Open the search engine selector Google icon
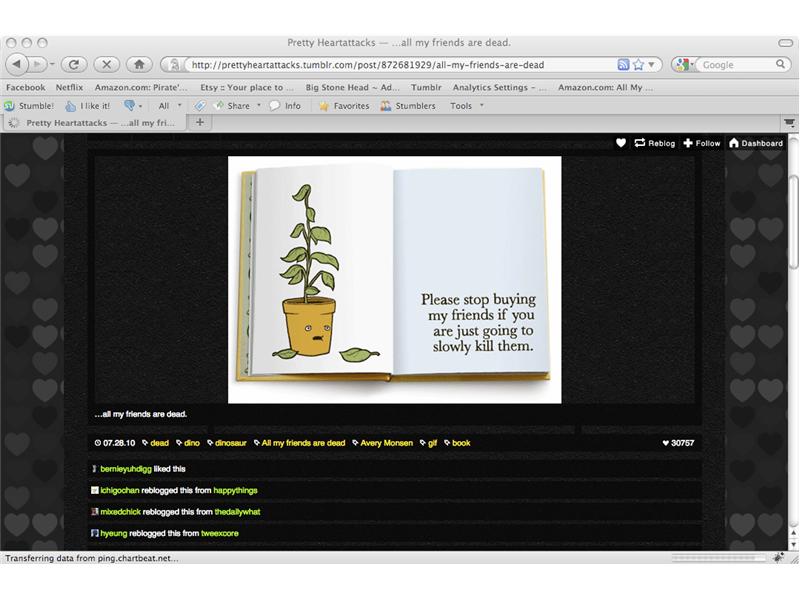 [x=683, y=65]
